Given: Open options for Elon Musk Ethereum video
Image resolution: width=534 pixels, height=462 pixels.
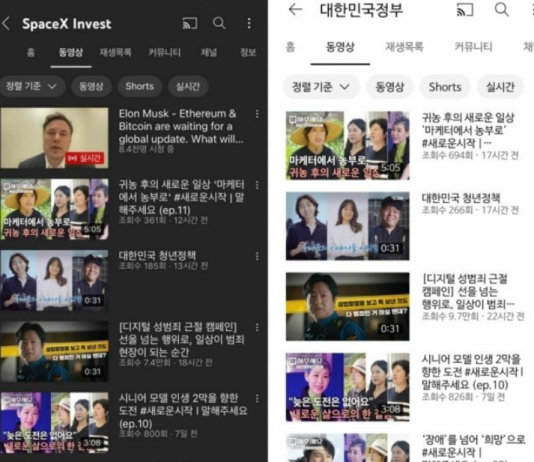Looking at the screenshot, I should 257,114.
